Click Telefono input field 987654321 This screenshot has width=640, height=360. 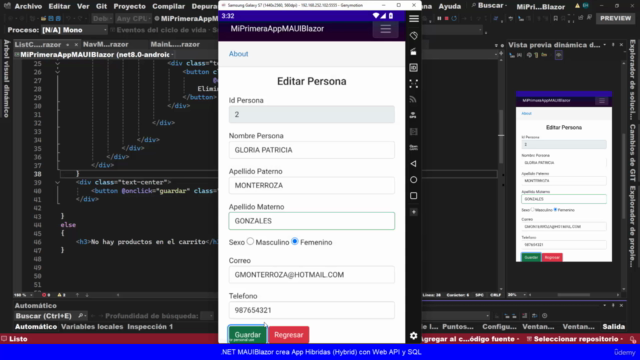[x=311, y=310]
